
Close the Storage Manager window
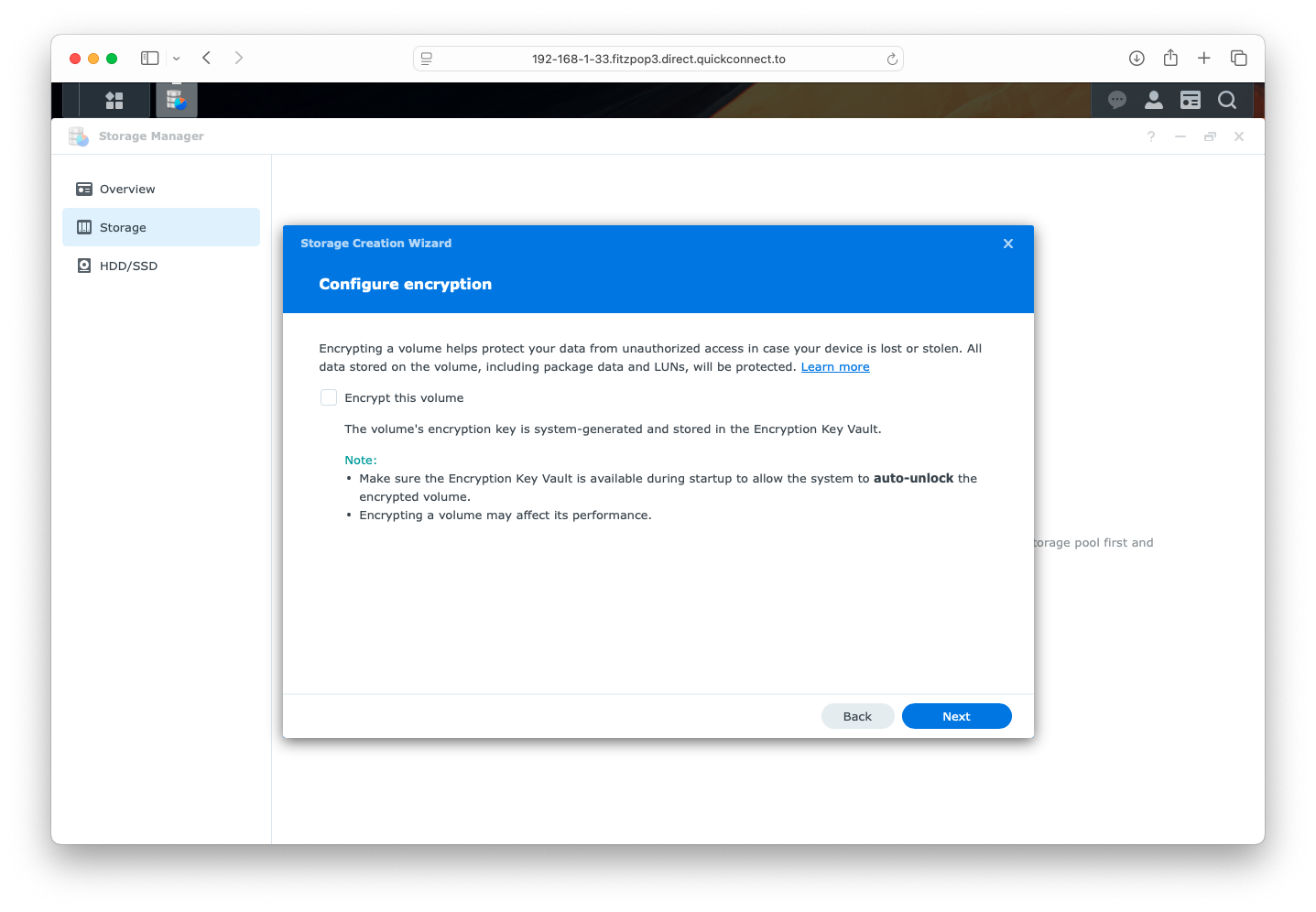[x=1239, y=136]
